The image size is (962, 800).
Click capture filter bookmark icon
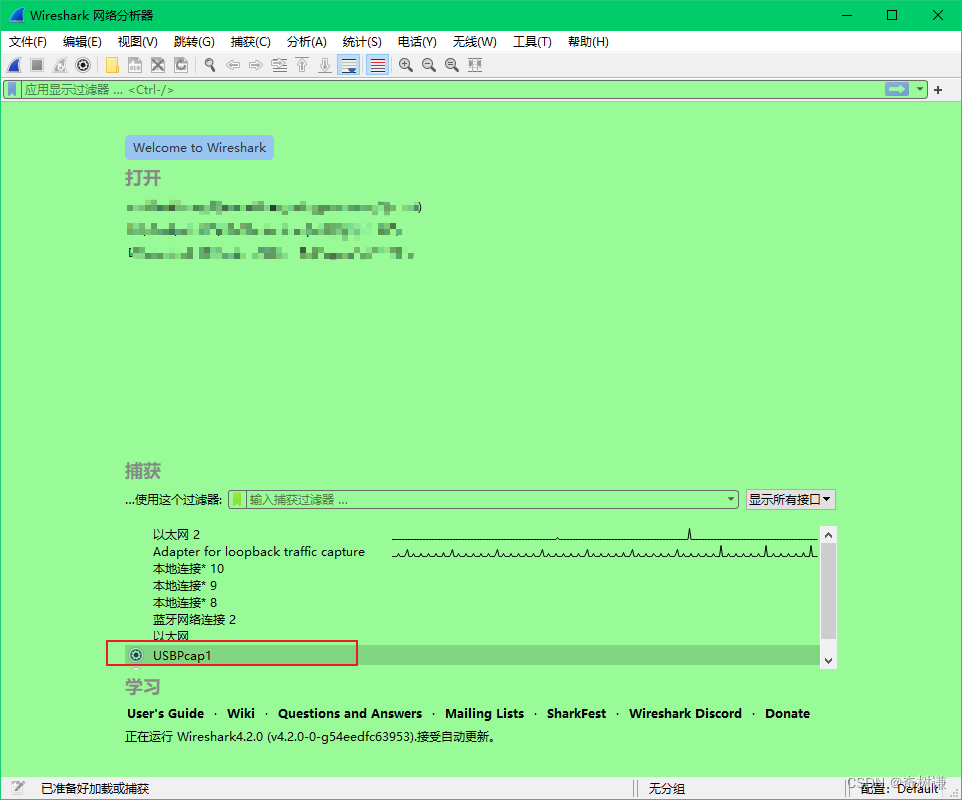point(237,499)
